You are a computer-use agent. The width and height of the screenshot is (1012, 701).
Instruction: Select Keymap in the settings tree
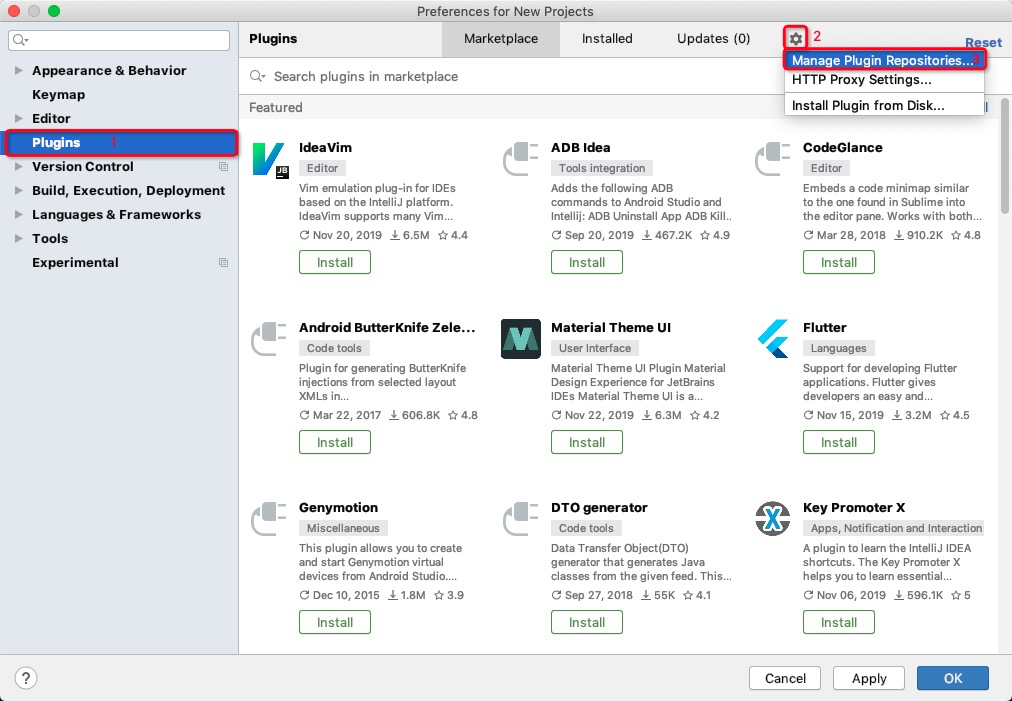[59, 94]
